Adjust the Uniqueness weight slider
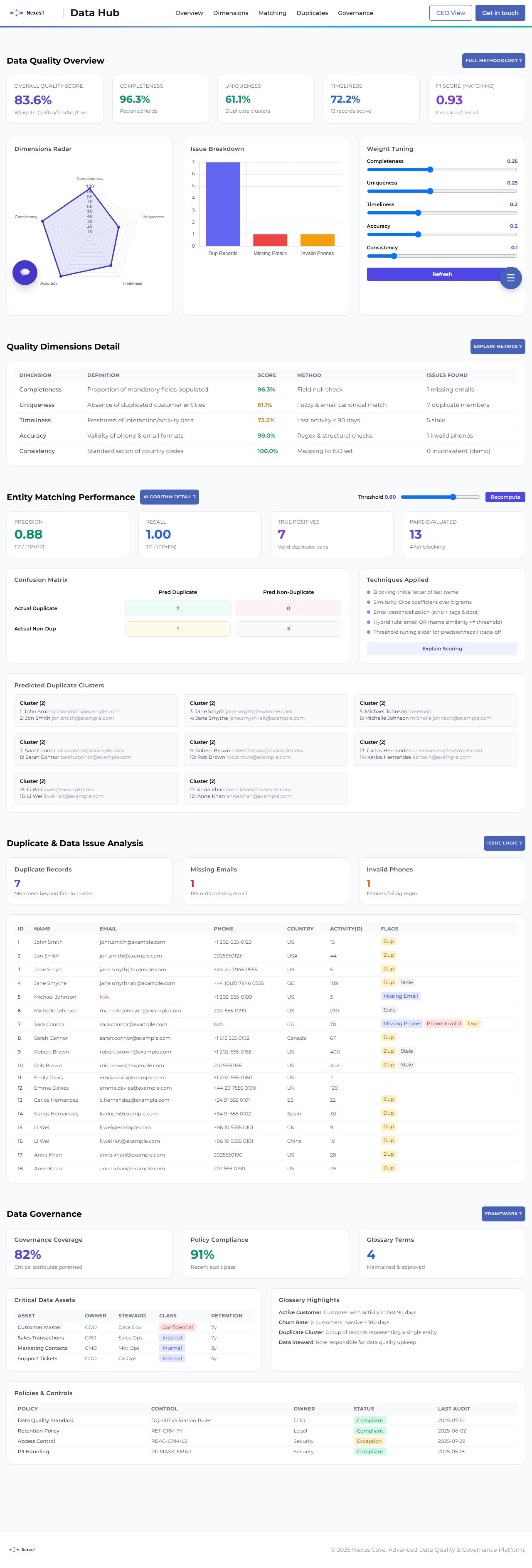 point(442,191)
